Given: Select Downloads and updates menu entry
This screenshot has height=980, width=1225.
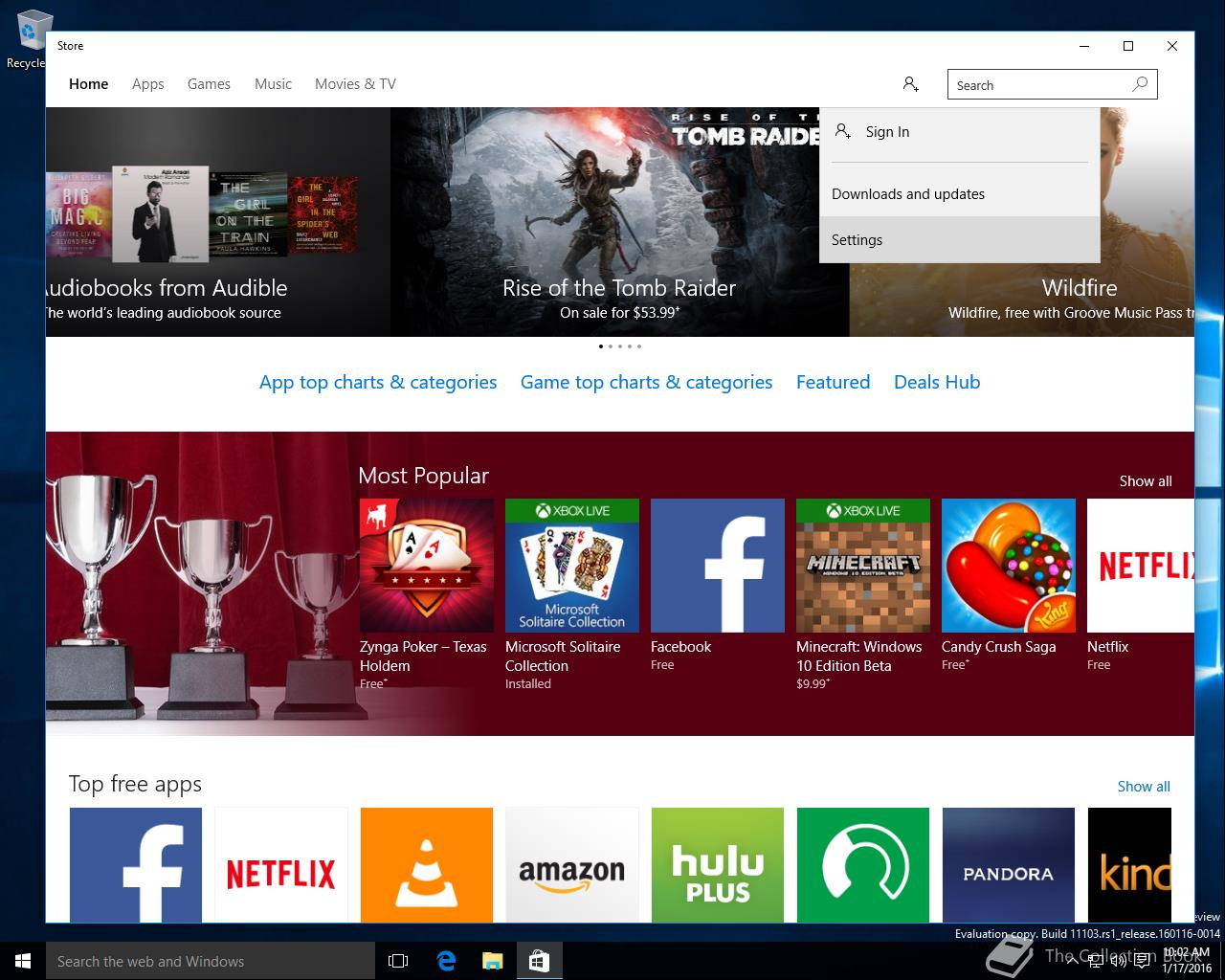Looking at the screenshot, I should point(960,193).
